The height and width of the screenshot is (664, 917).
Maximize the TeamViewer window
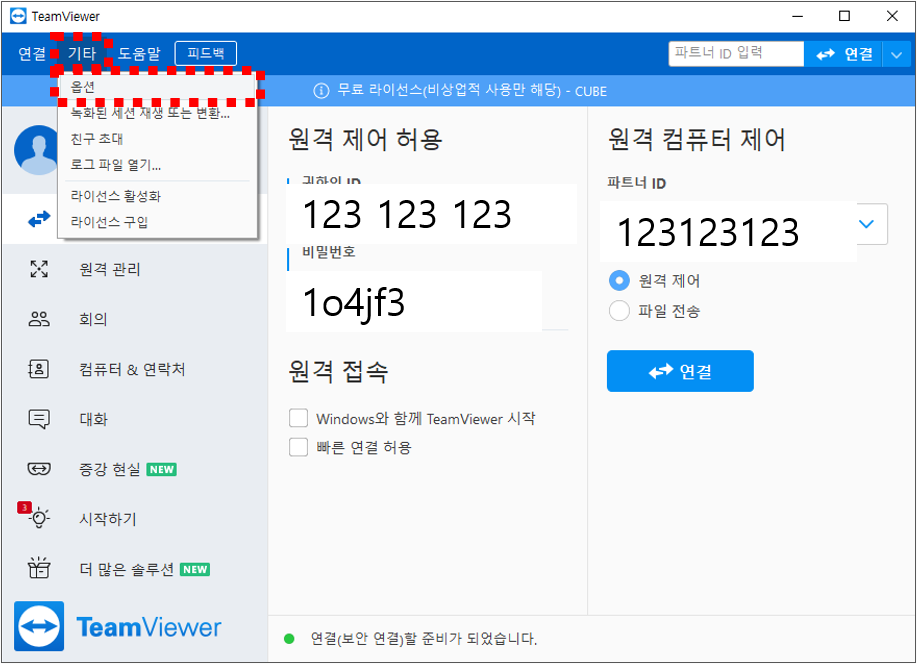(x=844, y=16)
